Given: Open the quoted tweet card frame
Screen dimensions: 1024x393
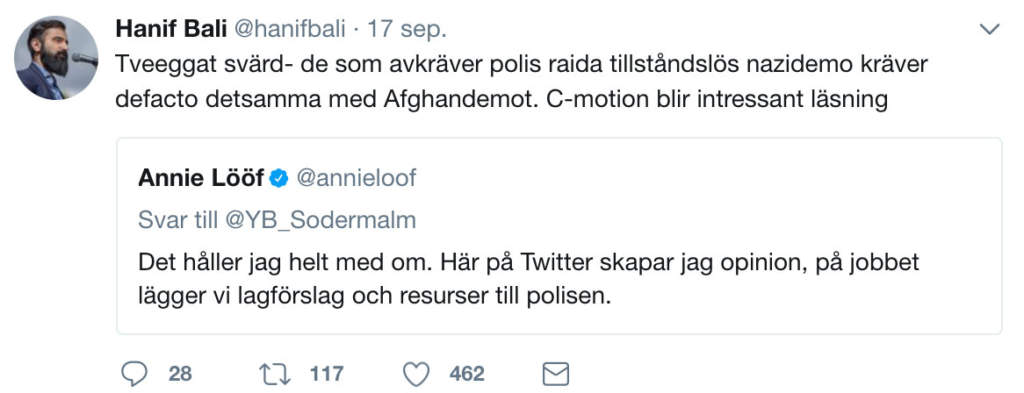Looking at the screenshot, I should pyautogui.click(x=559, y=236).
